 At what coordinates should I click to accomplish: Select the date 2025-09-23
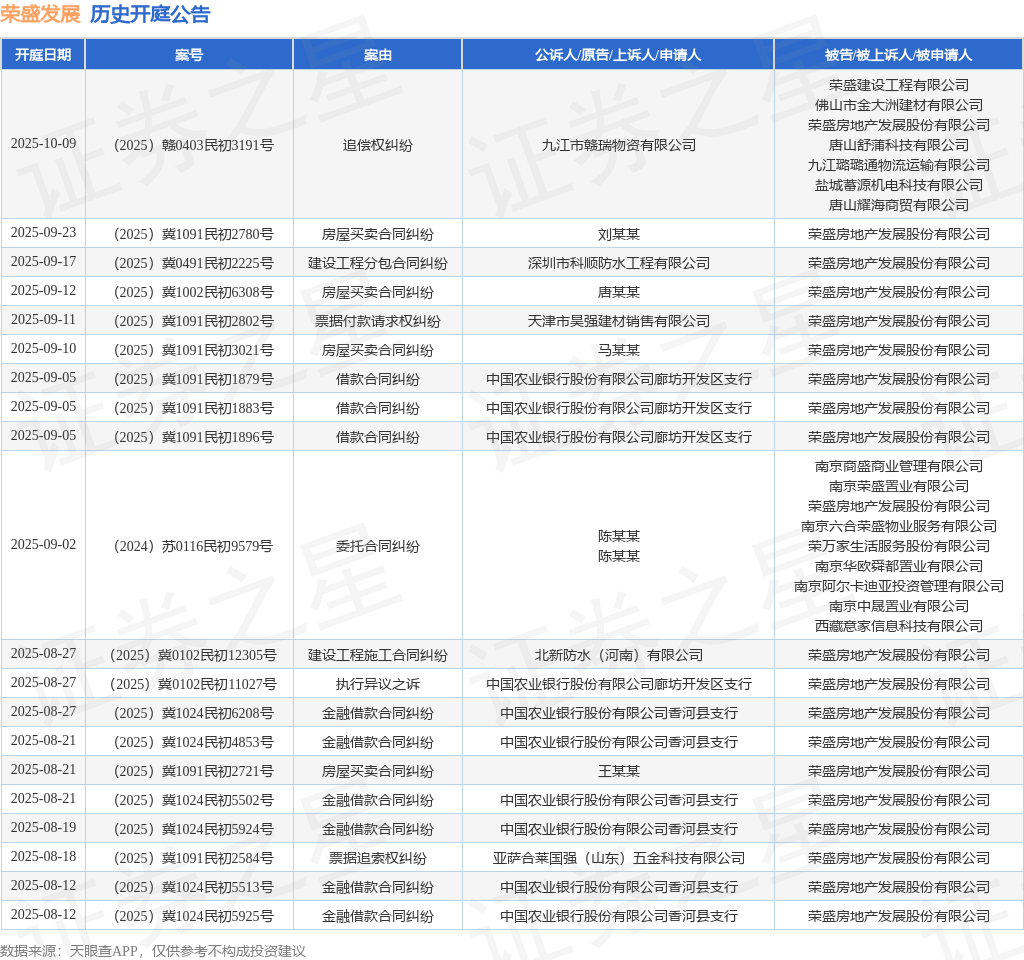pyautogui.click(x=43, y=232)
